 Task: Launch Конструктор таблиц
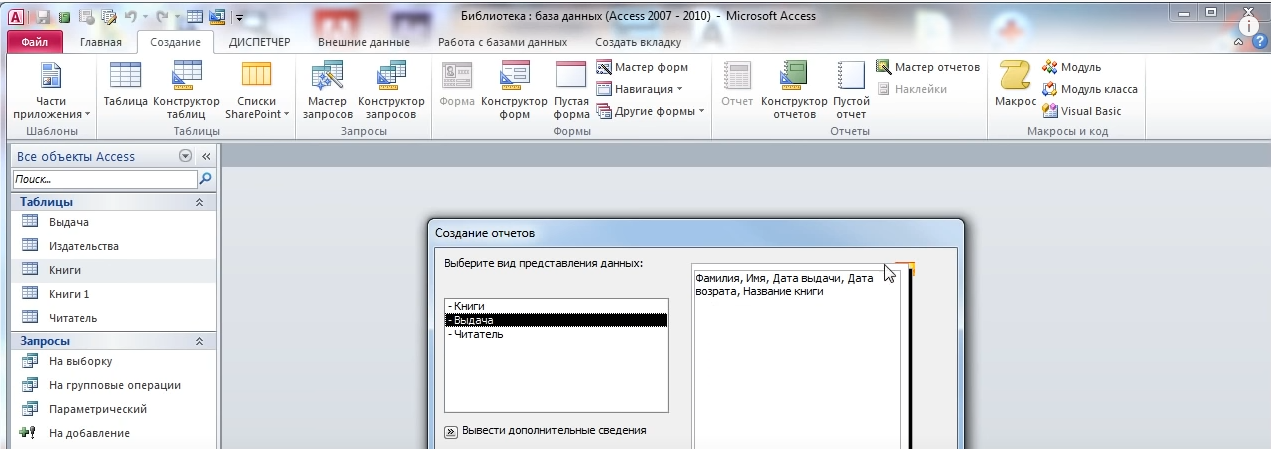[x=186, y=91]
